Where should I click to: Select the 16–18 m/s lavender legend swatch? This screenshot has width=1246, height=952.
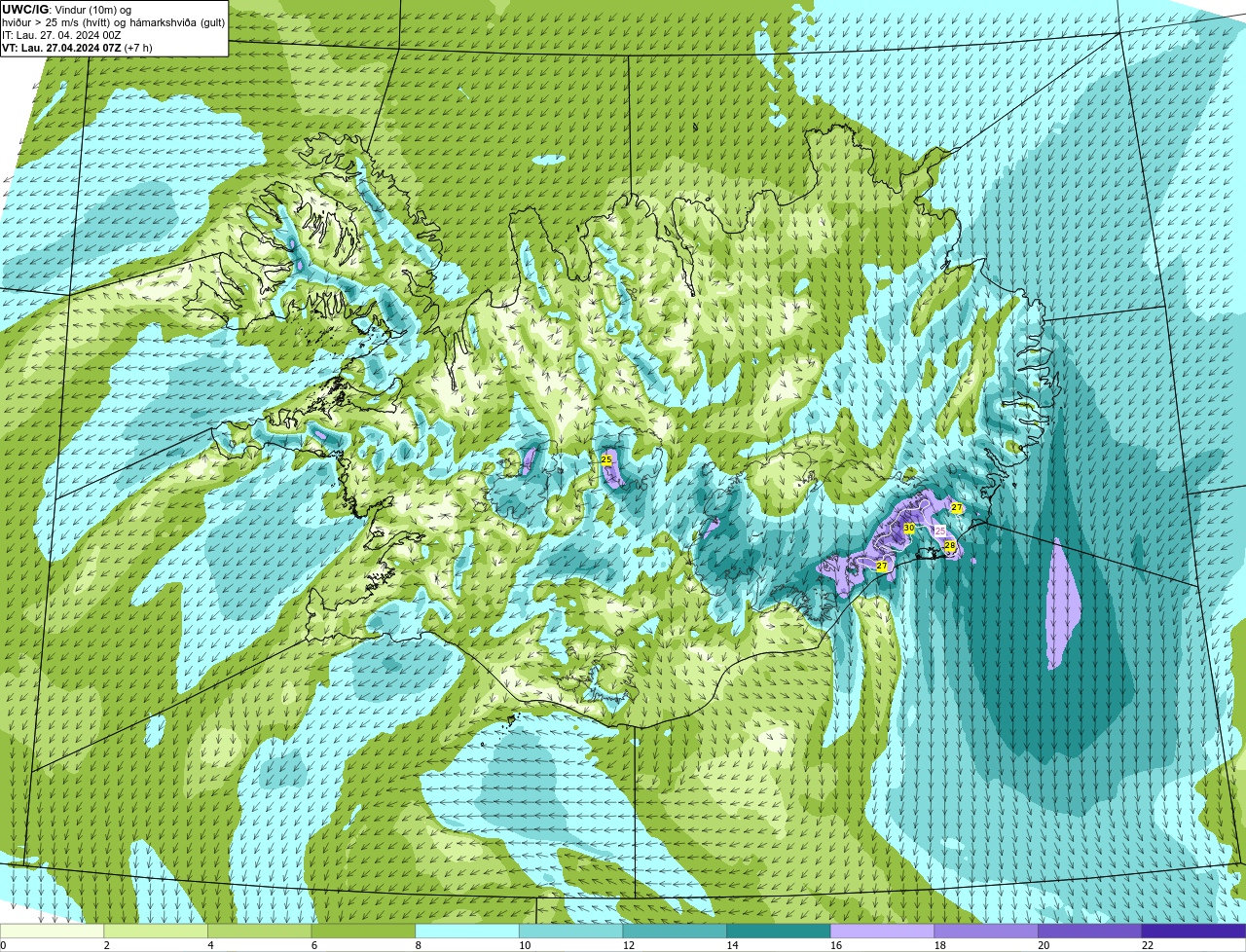[882, 931]
